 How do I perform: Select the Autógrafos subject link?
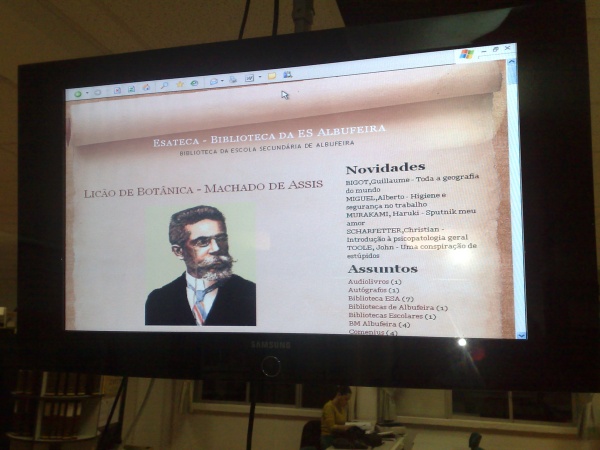[x=367, y=290]
